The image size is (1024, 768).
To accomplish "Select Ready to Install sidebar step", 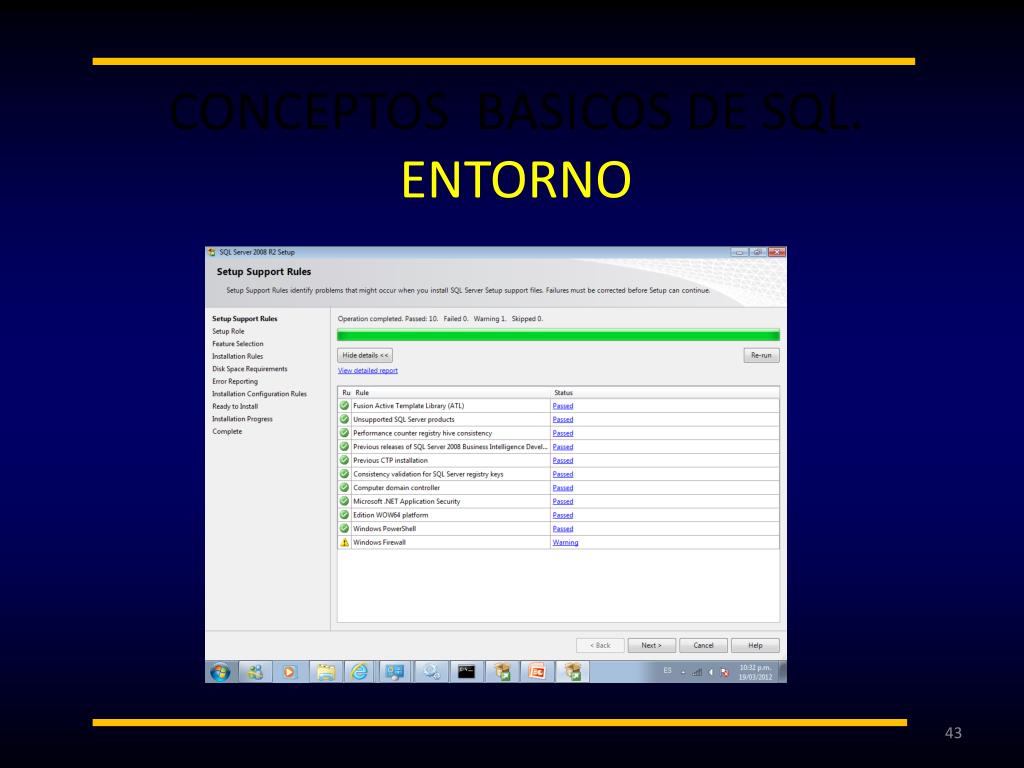I will (234, 406).
